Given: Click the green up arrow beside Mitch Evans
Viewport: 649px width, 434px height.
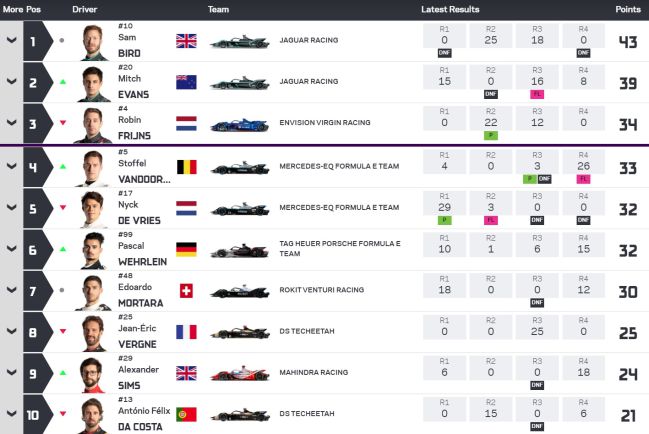Looking at the screenshot, I should tap(63, 83).
